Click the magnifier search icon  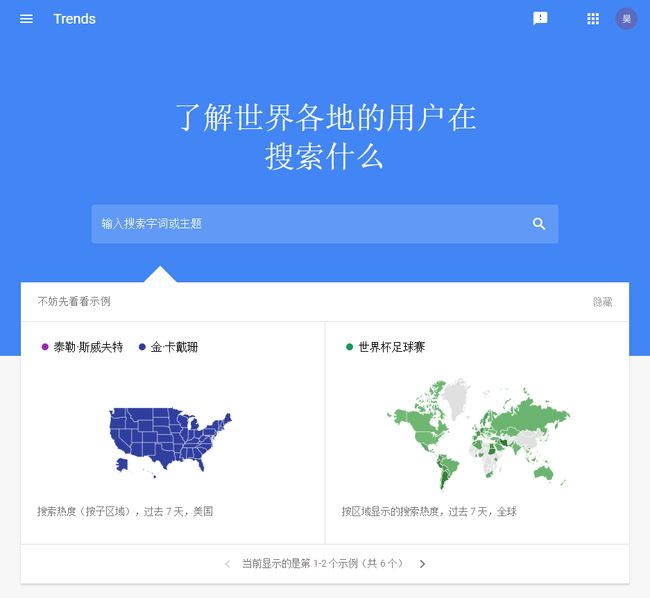point(539,224)
